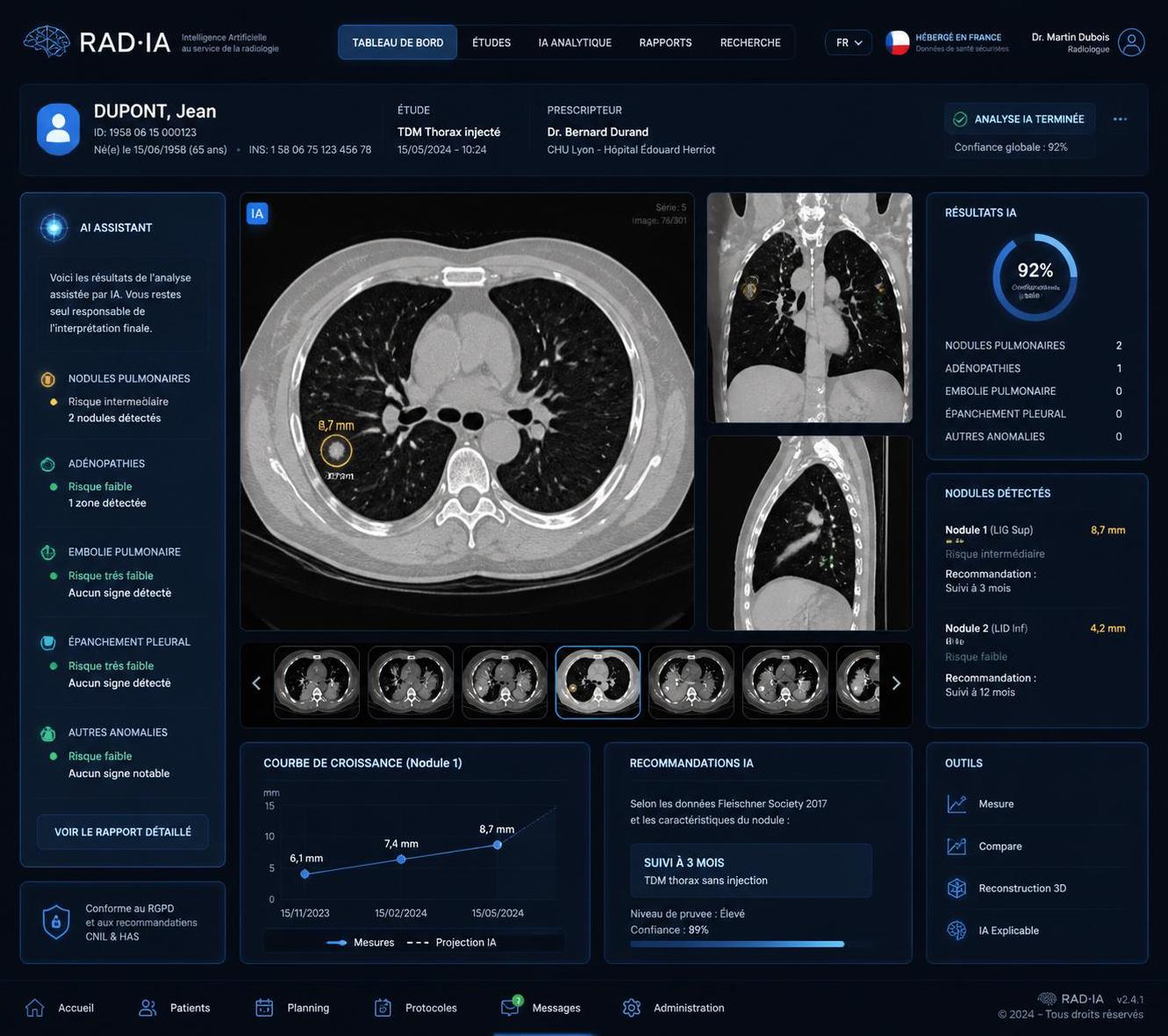The width and height of the screenshot is (1168, 1036).
Task: Click the 92% confidence ring gauge
Action: click(x=1035, y=276)
